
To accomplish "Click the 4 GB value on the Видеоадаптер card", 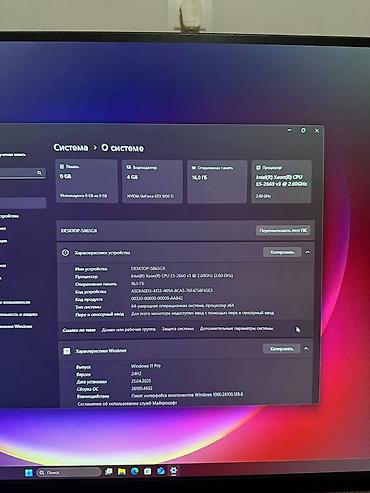I will tap(132, 177).
